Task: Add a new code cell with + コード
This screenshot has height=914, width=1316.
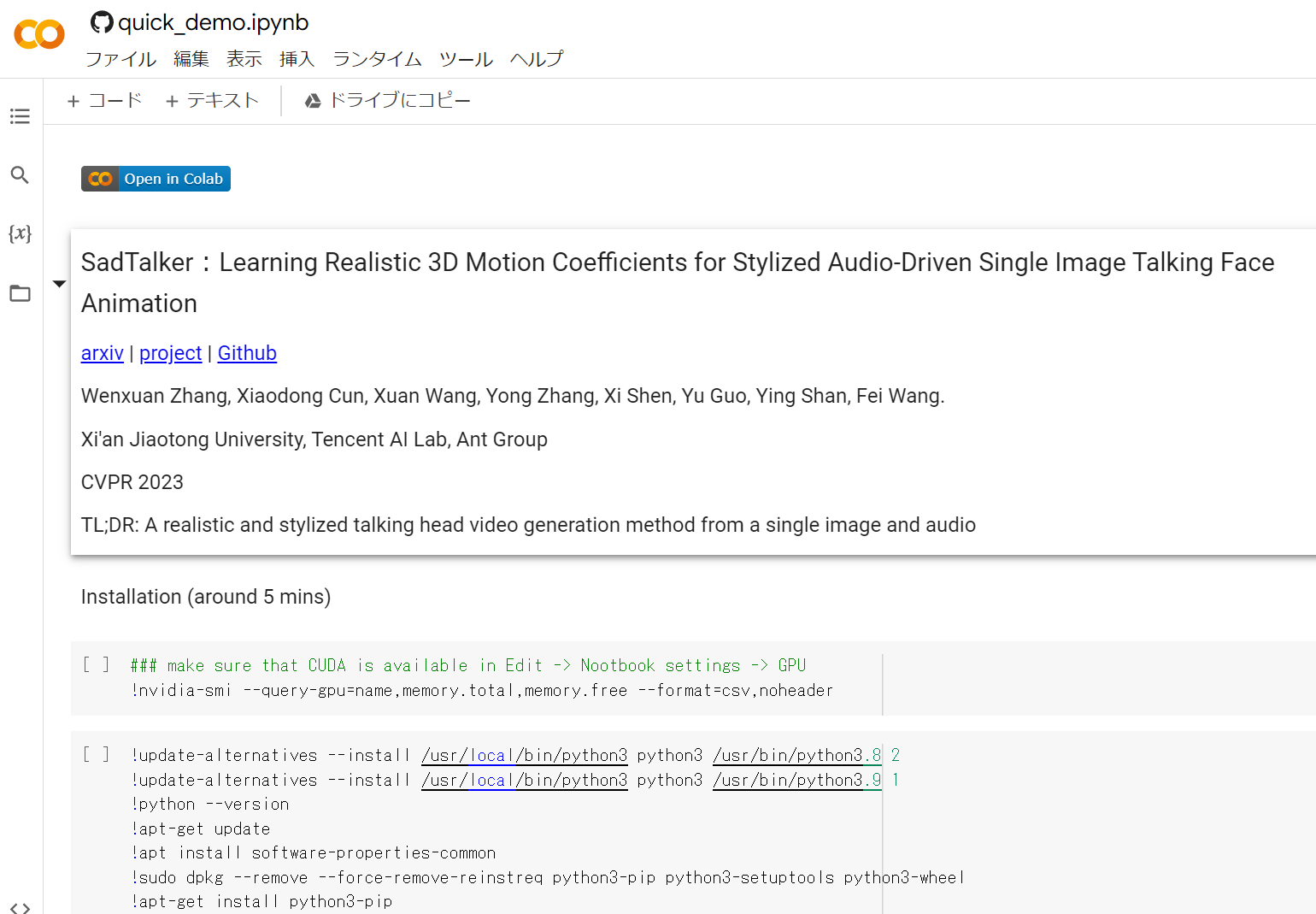Action: [x=103, y=100]
